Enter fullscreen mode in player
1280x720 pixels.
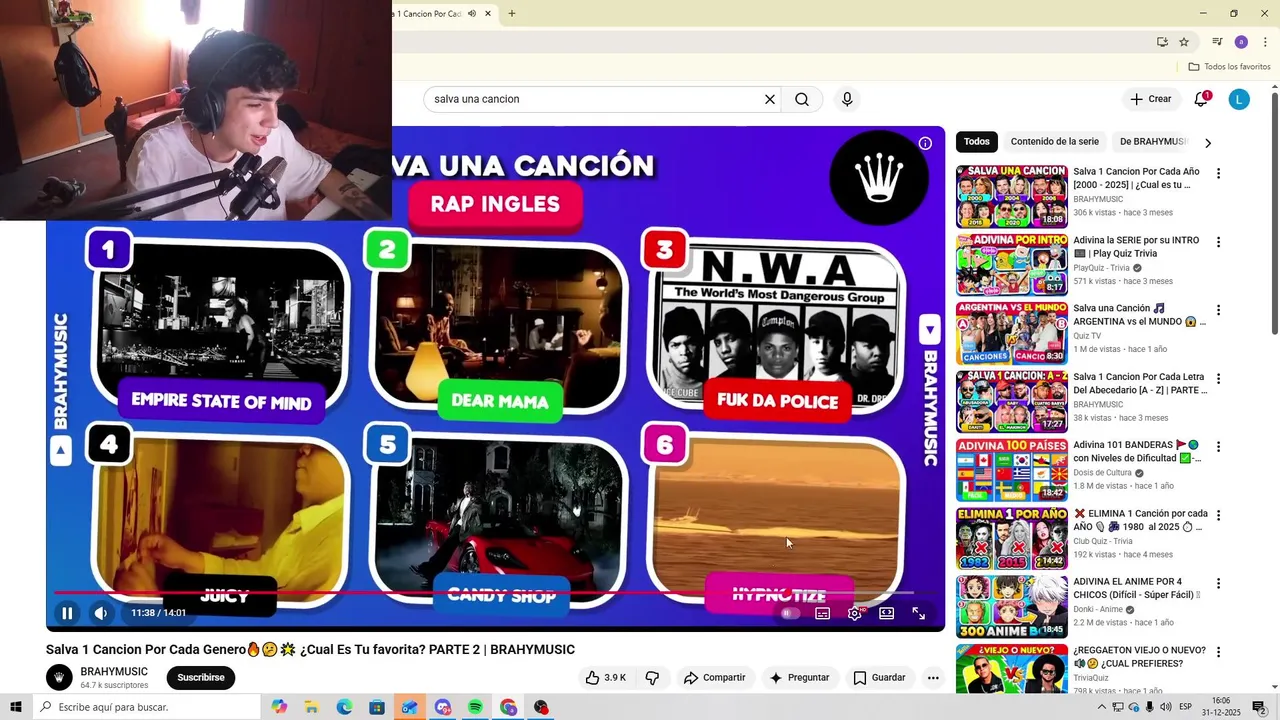click(x=918, y=613)
